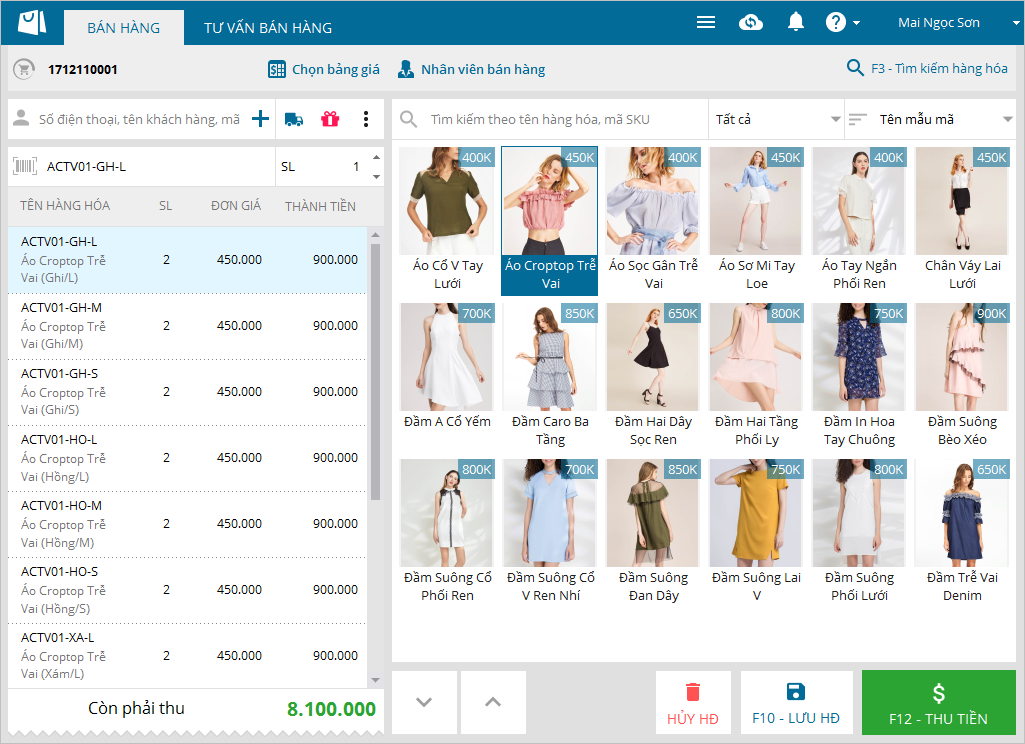This screenshot has width=1025, height=744.
Task: Increase the SL quantity with up arrow
Action: tap(376, 158)
